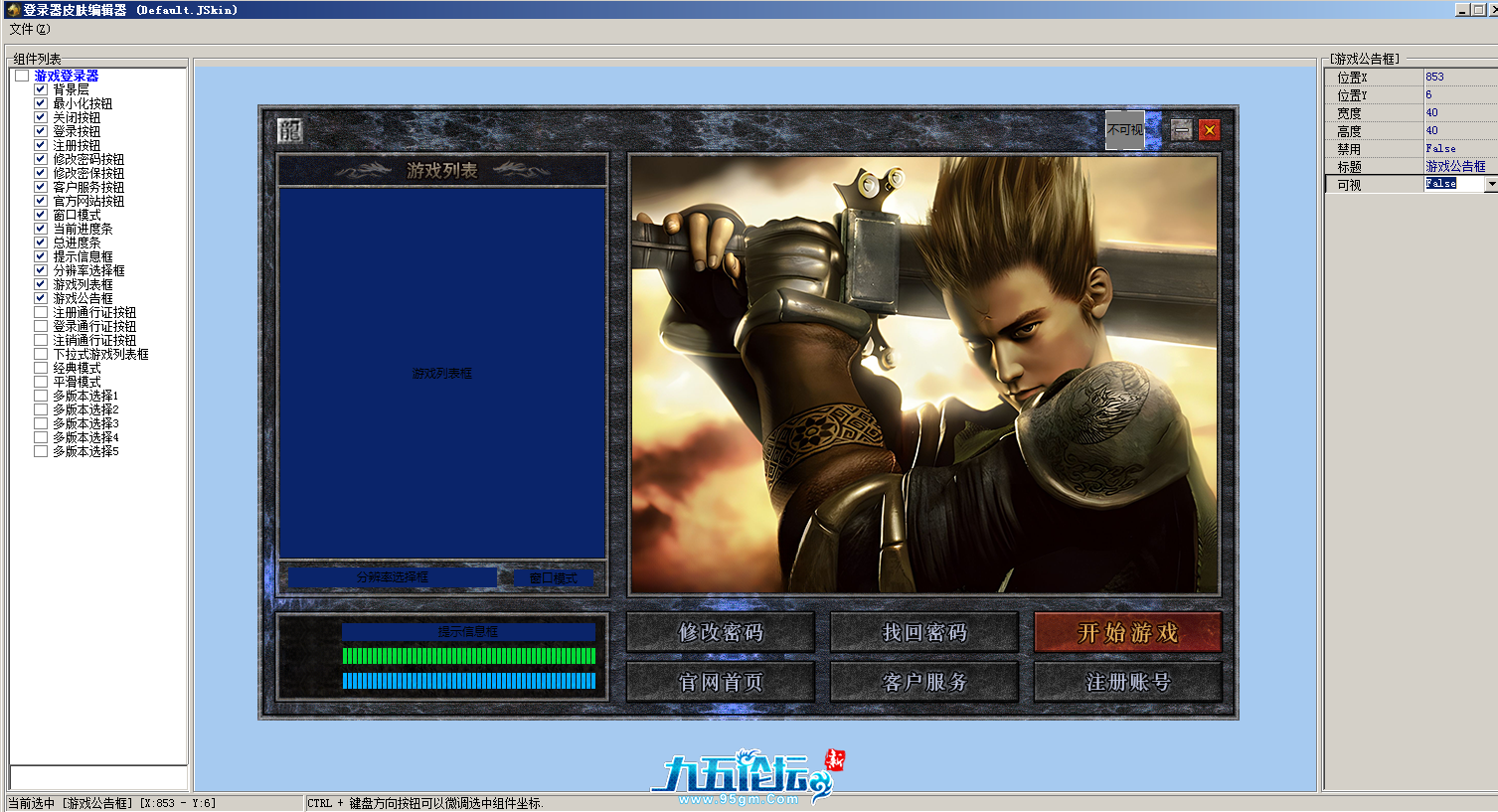1498x812 pixels.
Task: Open the 可视 property dropdown arrow
Action: click(x=1491, y=184)
